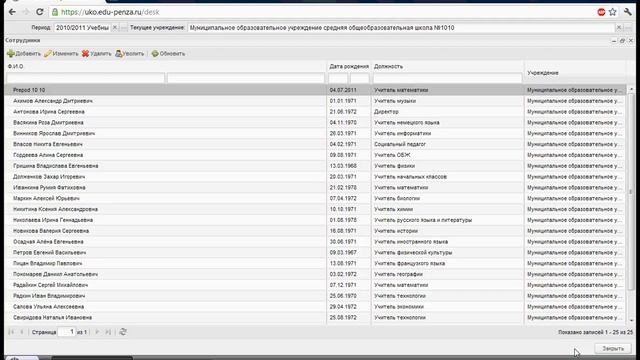Viewport: 640px width, 360px height.
Task: Go to the next page of the grid
Action: pyautogui.click(x=97, y=332)
